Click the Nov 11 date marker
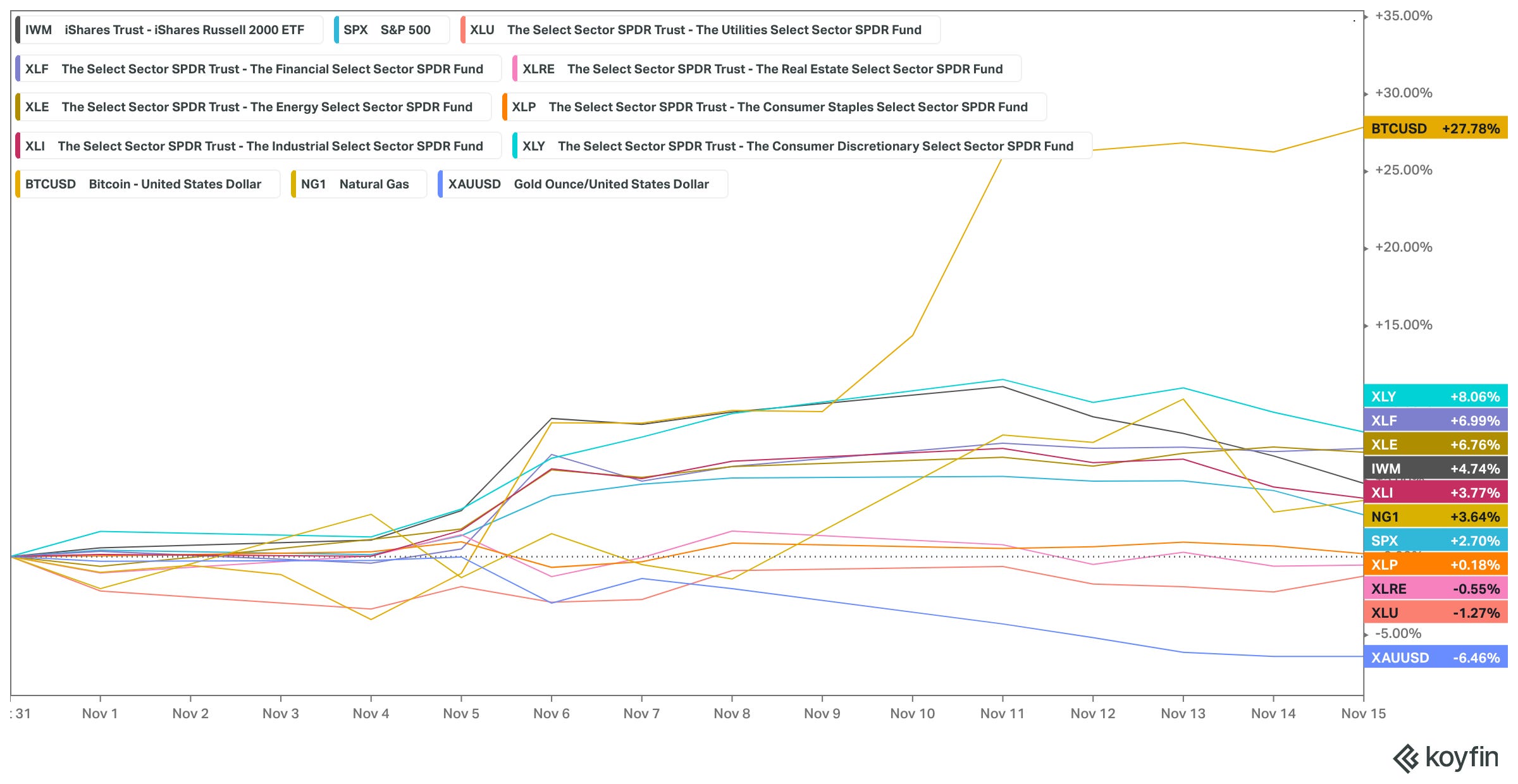 point(1002,713)
